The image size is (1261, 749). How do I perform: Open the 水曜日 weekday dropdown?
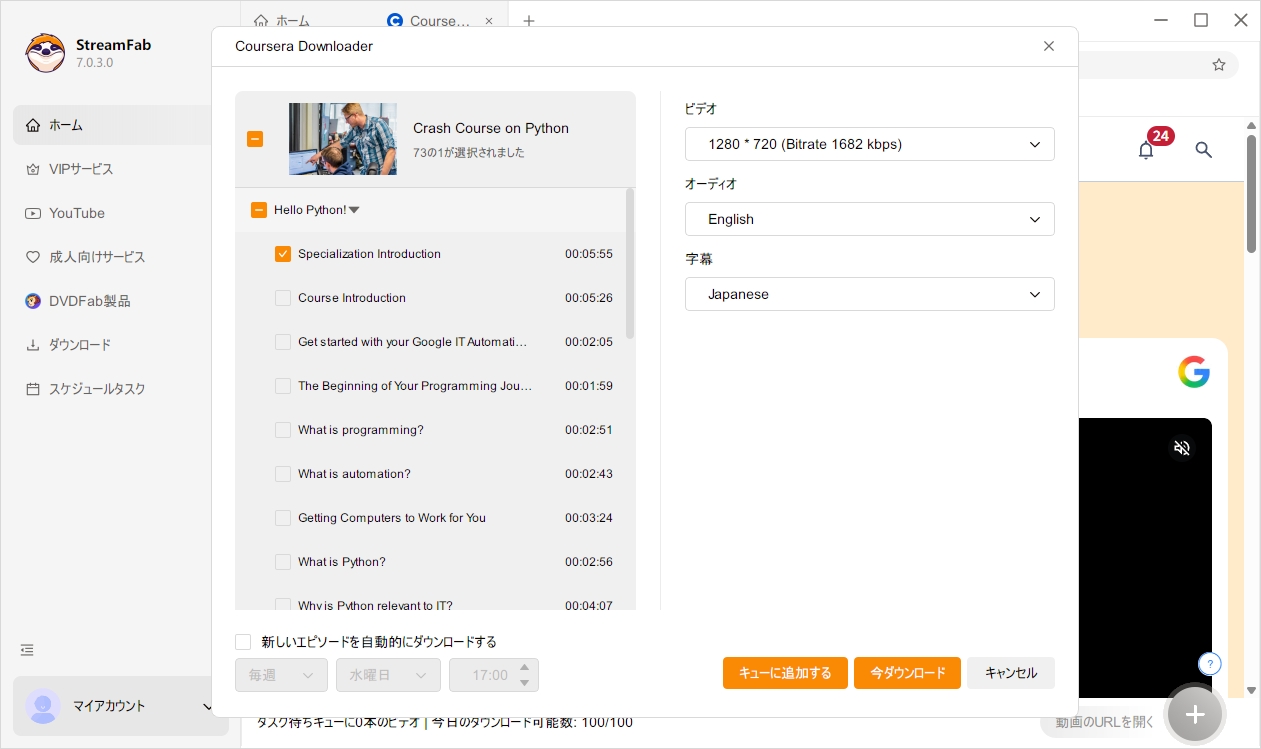[389, 675]
